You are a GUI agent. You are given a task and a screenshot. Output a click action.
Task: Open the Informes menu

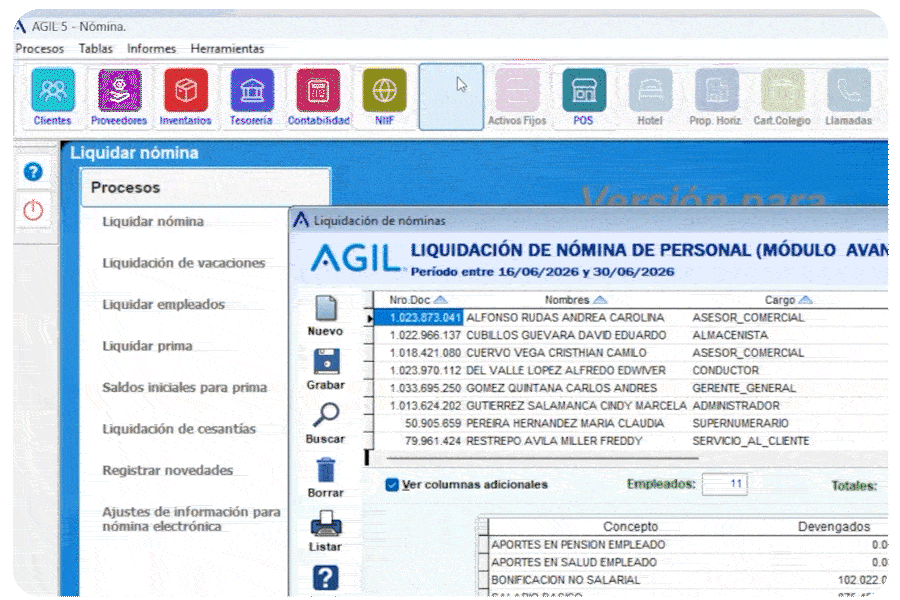click(152, 49)
